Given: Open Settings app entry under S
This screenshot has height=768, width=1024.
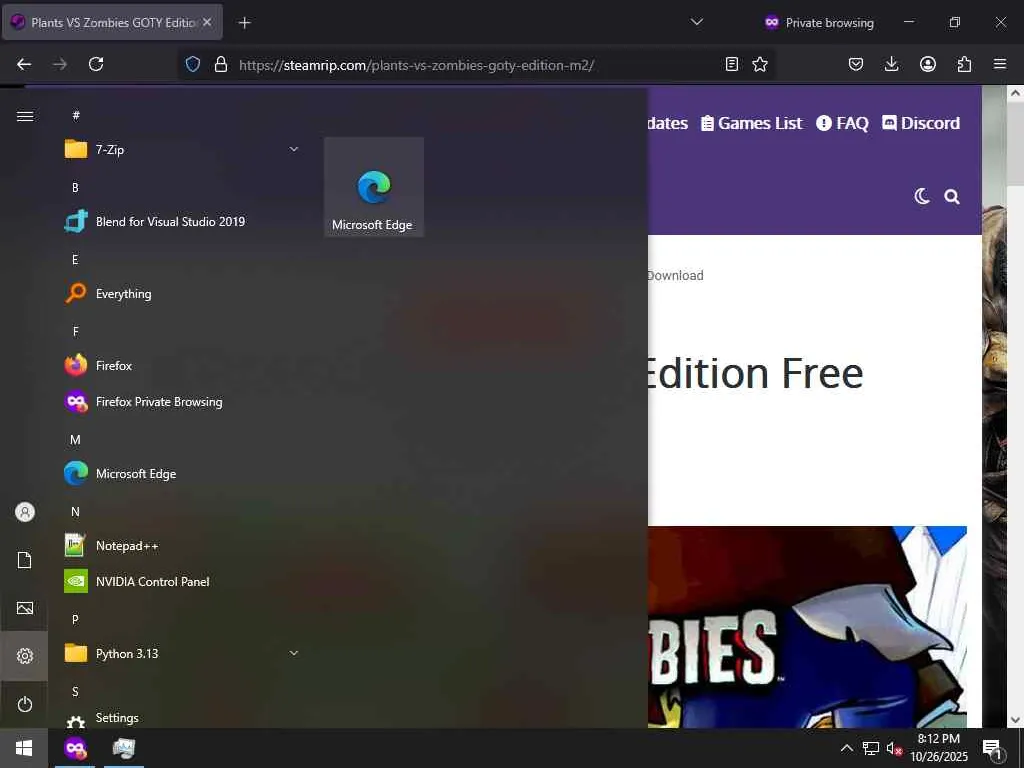Looking at the screenshot, I should 183,718.
